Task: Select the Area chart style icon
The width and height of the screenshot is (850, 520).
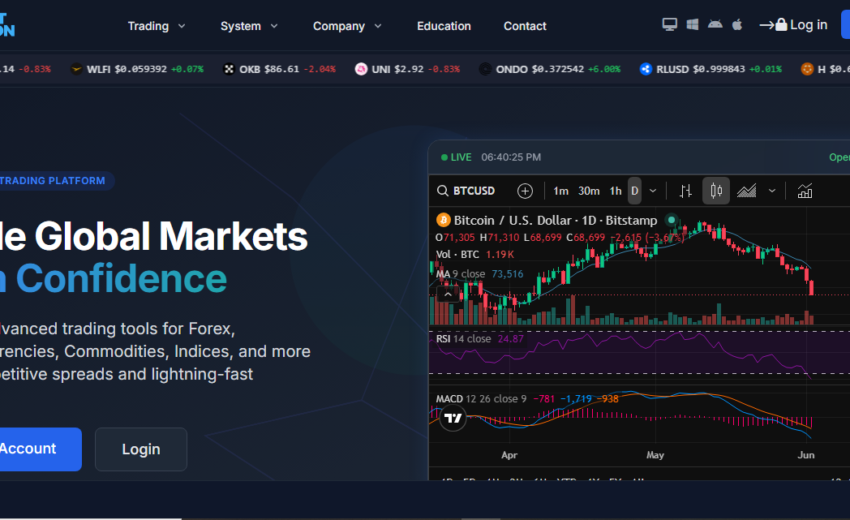Action: point(746,191)
